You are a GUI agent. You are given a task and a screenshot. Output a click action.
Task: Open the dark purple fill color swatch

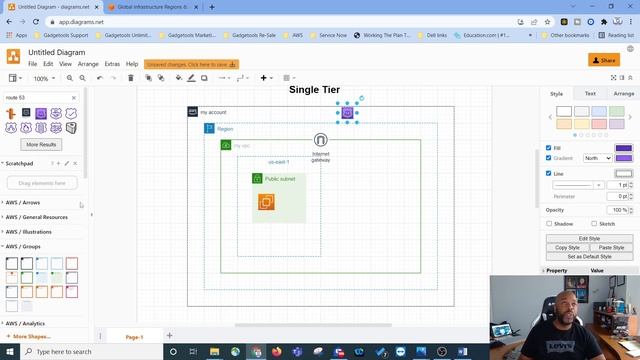624,148
